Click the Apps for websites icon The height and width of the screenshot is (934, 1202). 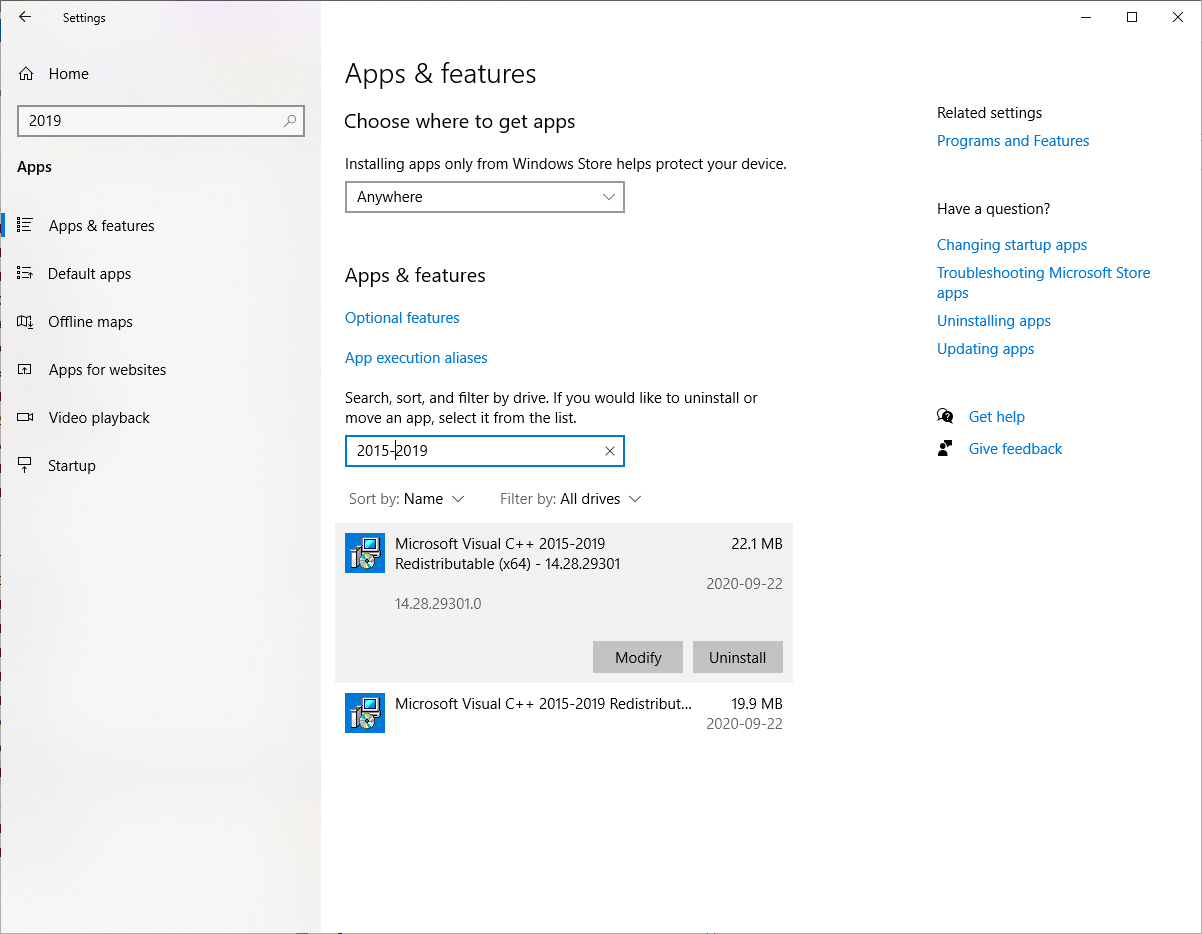[x=26, y=370]
